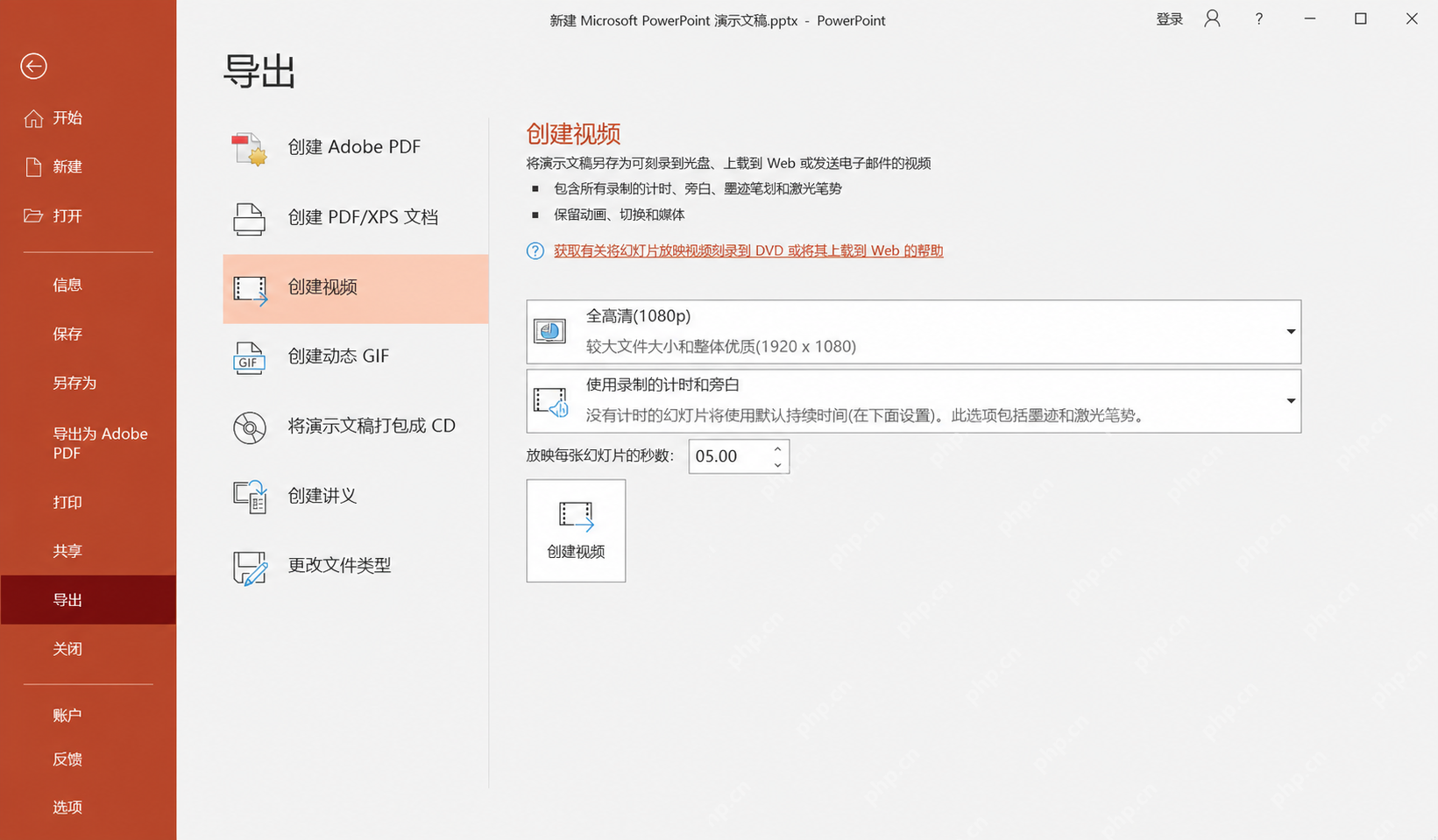The image size is (1438, 840).
Task: Choose 导出为 Adobe PDF in sidebar
Action: (x=88, y=443)
